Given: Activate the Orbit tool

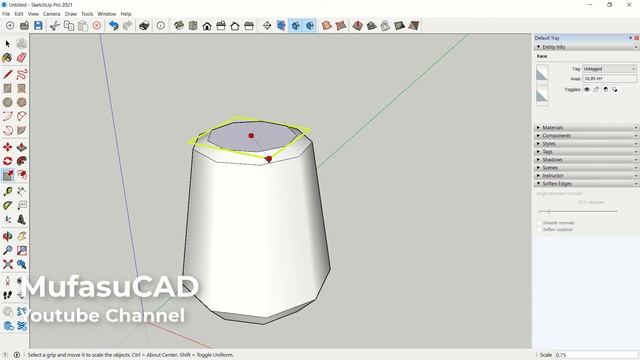Looking at the screenshot, I should (x=8, y=236).
